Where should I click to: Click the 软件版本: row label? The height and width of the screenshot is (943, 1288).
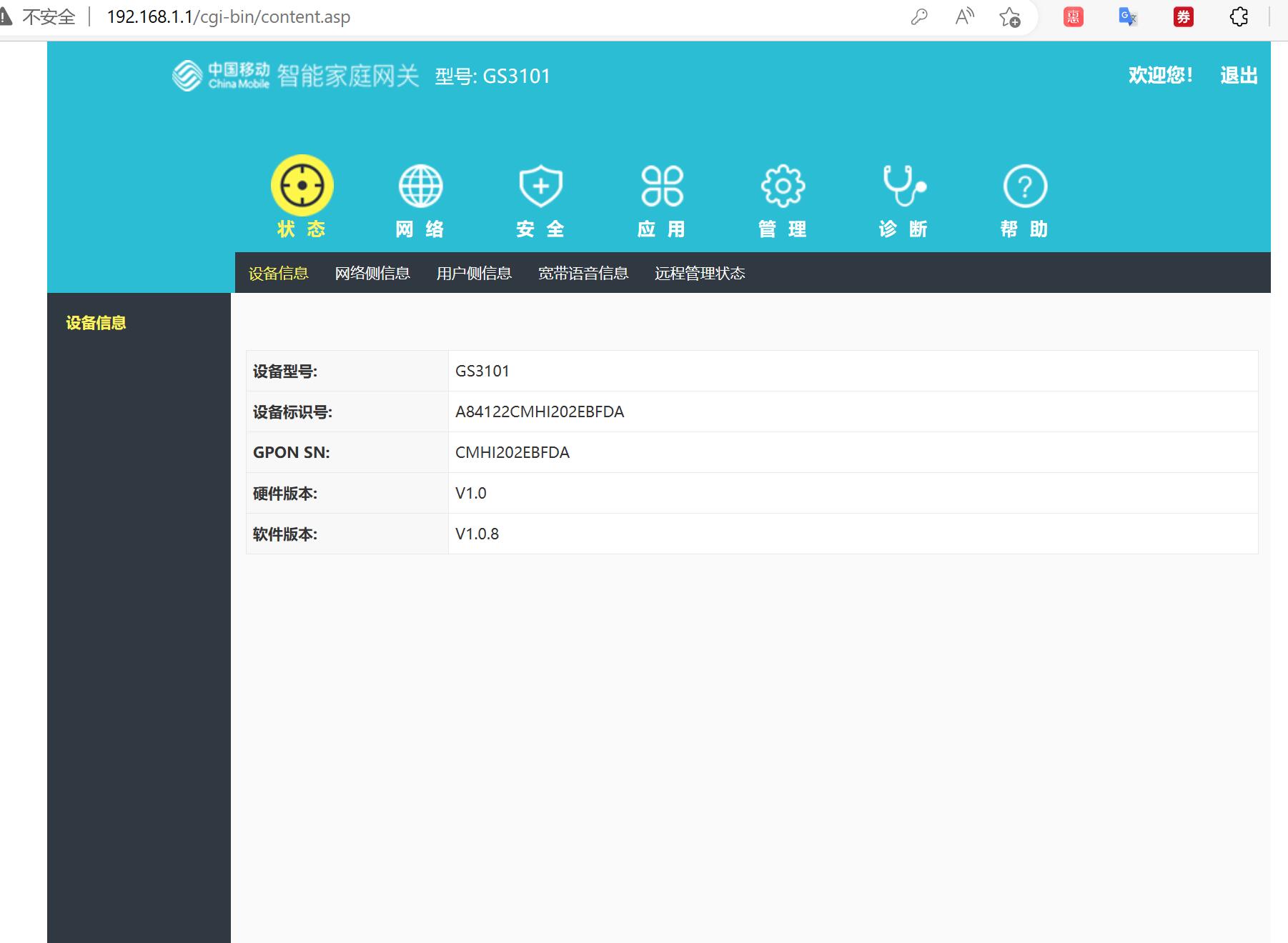pyautogui.click(x=285, y=534)
